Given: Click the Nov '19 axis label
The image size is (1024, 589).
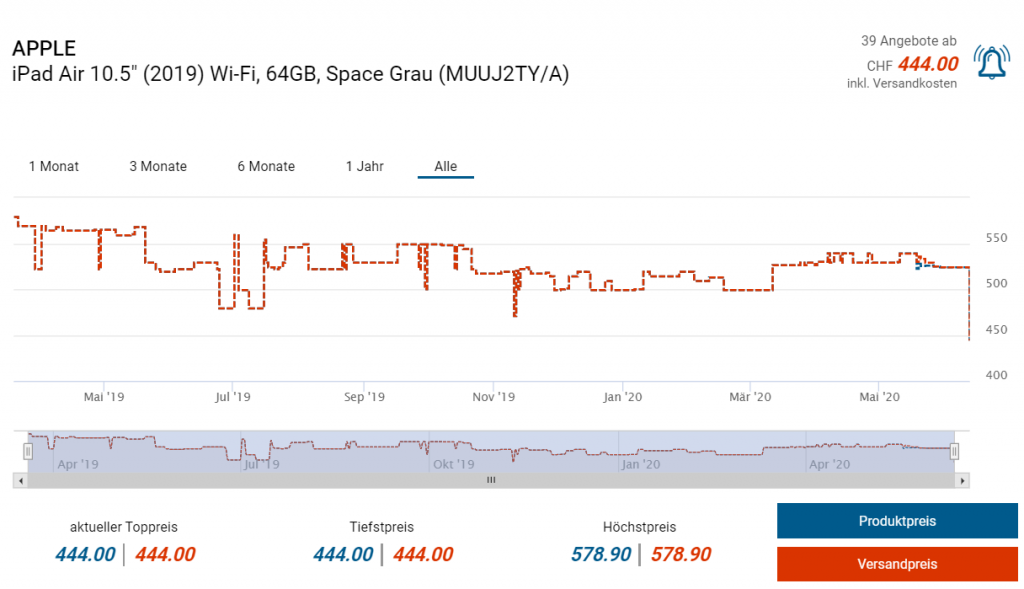Looking at the screenshot, I should click(x=494, y=397).
